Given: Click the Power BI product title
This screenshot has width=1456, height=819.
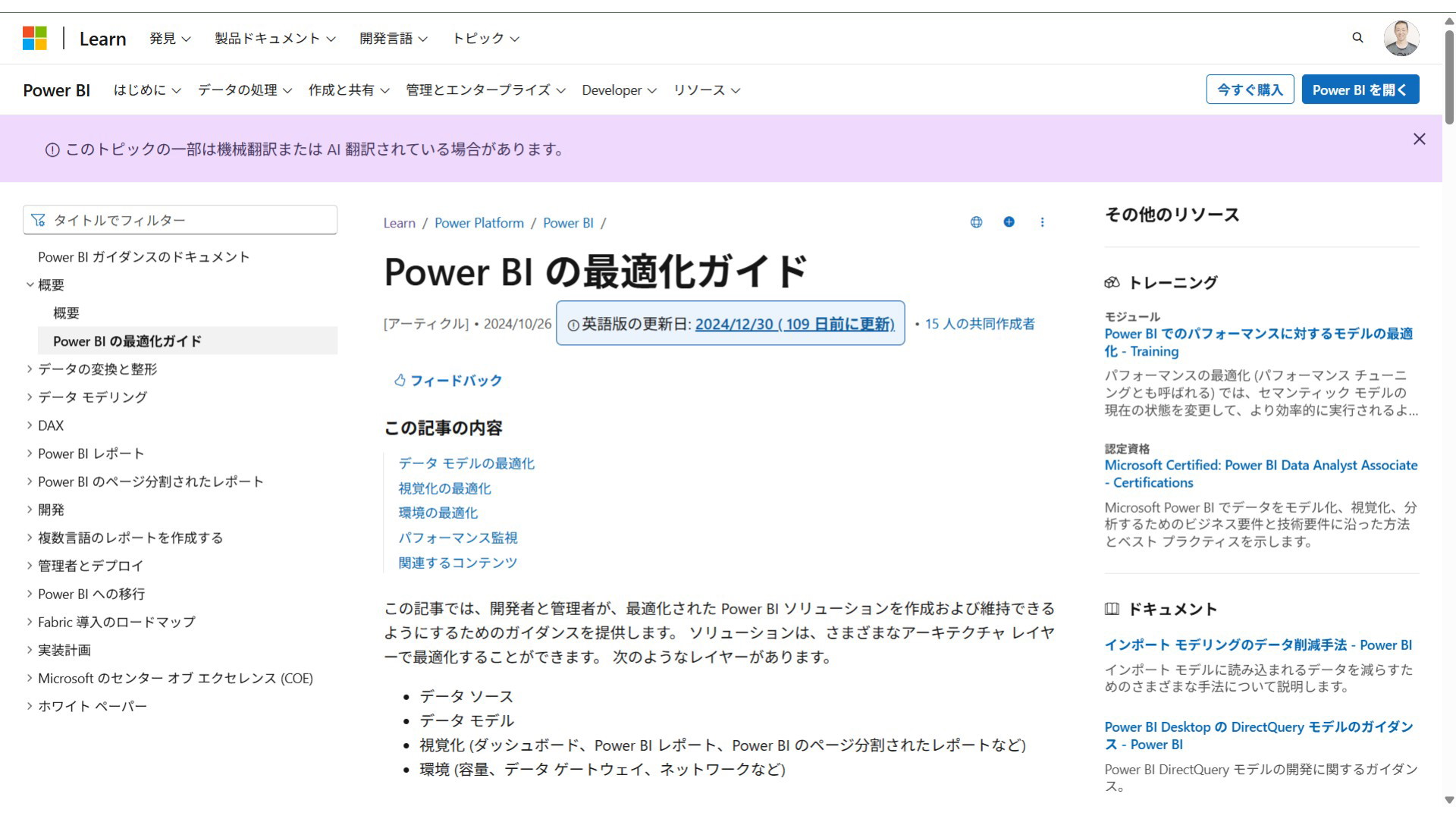Looking at the screenshot, I should coord(56,90).
